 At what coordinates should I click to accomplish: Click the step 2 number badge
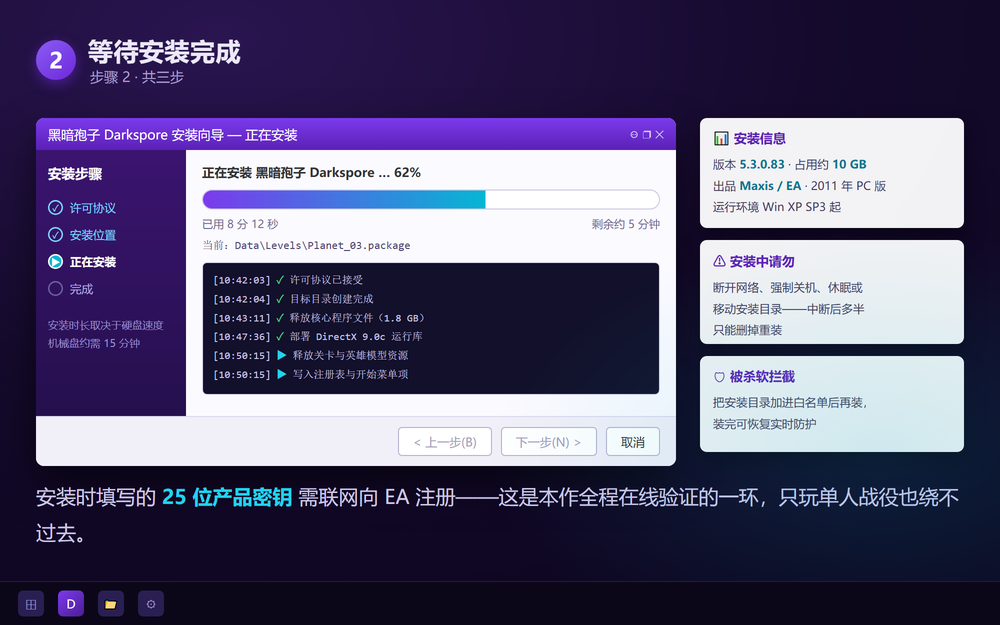tap(56, 60)
